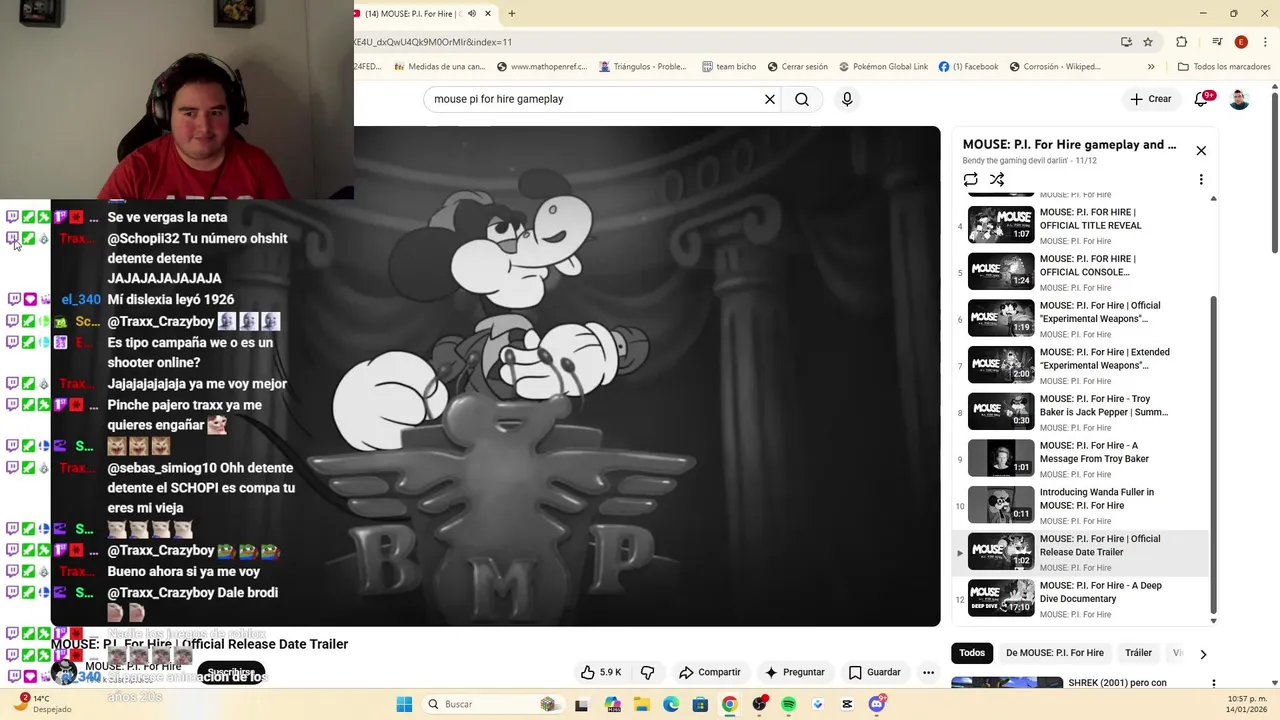Open CapCut from the taskbar
The width and height of the screenshot is (1280, 720).
coord(847,704)
